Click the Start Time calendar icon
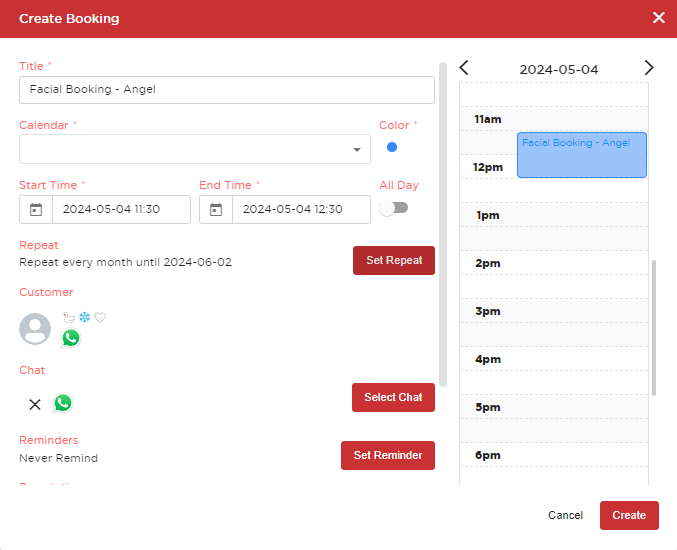Viewport: 677px width, 550px height. pos(36,210)
